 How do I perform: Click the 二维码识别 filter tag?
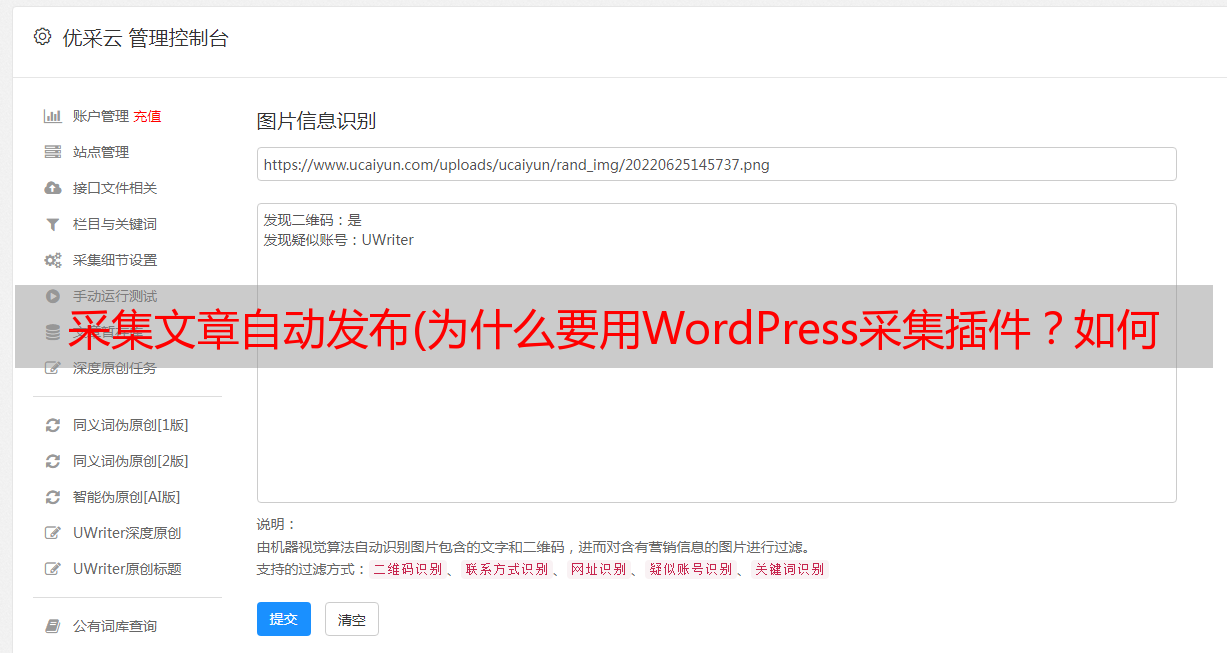pos(407,569)
